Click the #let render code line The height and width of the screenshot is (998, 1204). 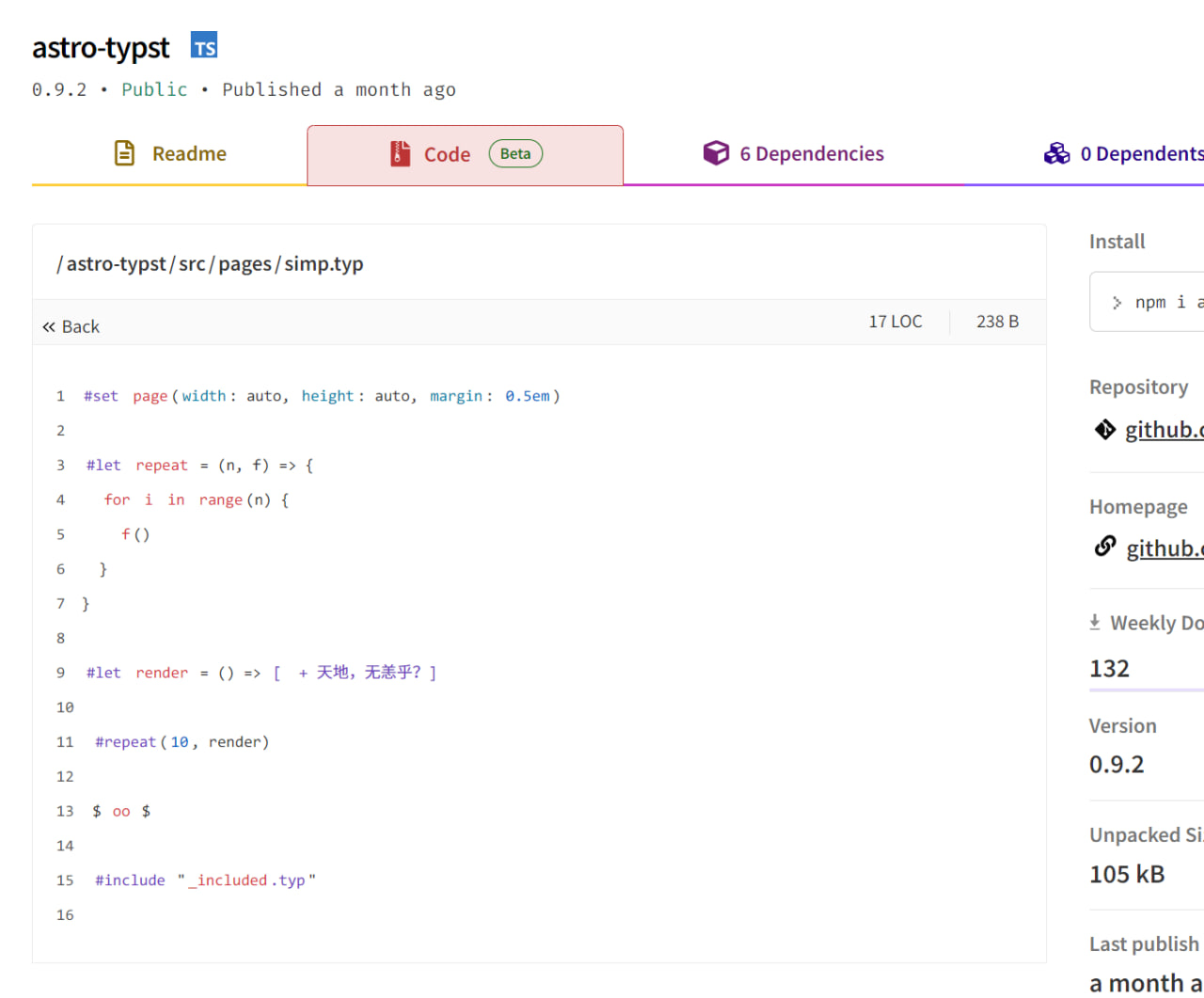[261, 673]
